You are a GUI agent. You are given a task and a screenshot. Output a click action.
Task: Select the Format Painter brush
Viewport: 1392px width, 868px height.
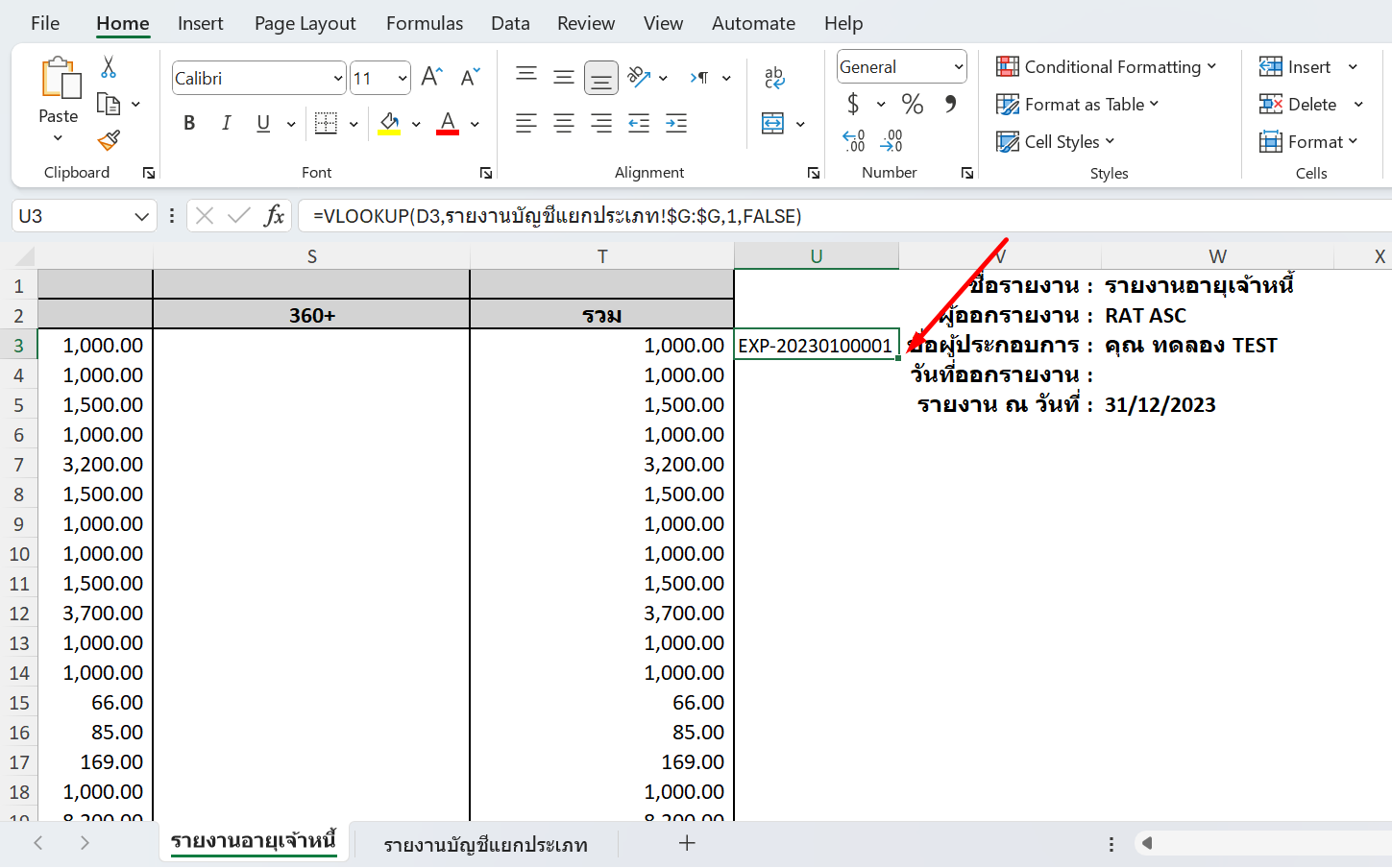pyautogui.click(x=109, y=141)
